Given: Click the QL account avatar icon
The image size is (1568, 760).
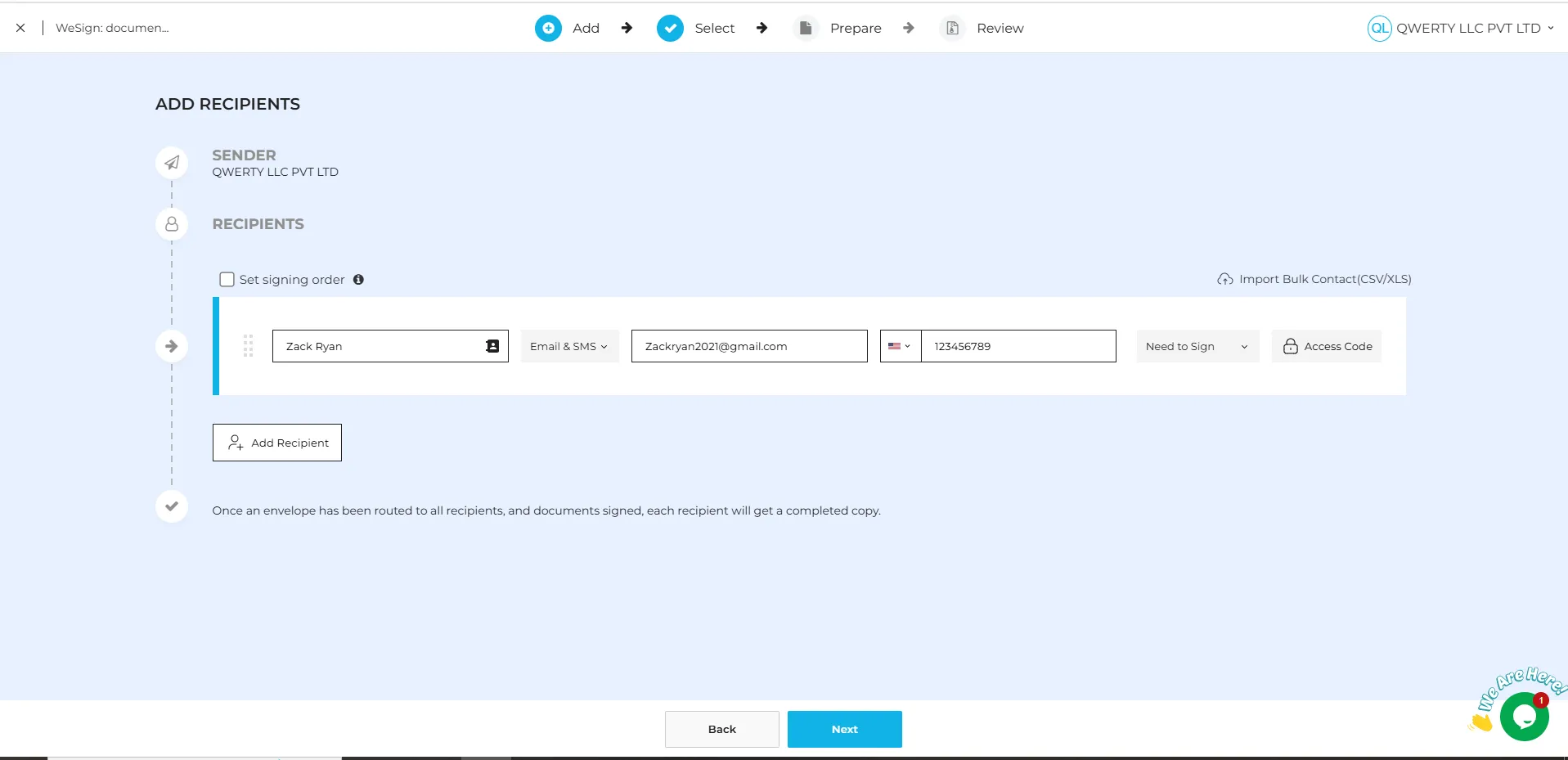Looking at the screenshot, I should click(x=1379, y=29).
